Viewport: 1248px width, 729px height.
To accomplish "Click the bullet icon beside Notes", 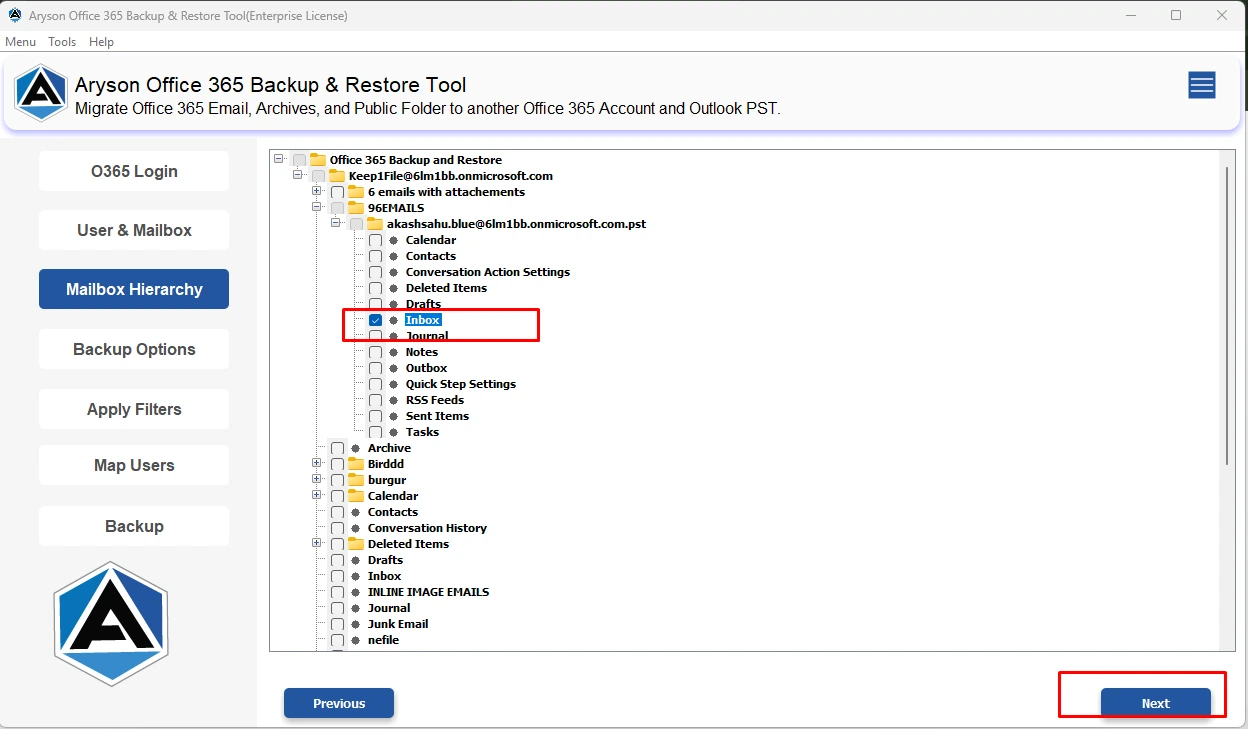I will tap(393, 352).
